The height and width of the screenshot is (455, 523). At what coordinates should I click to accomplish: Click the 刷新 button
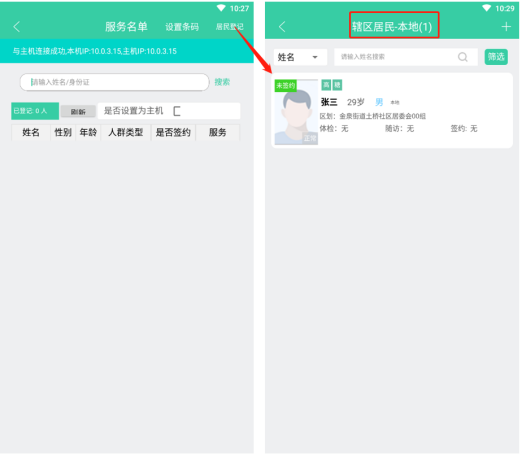(x=78, y=112)
